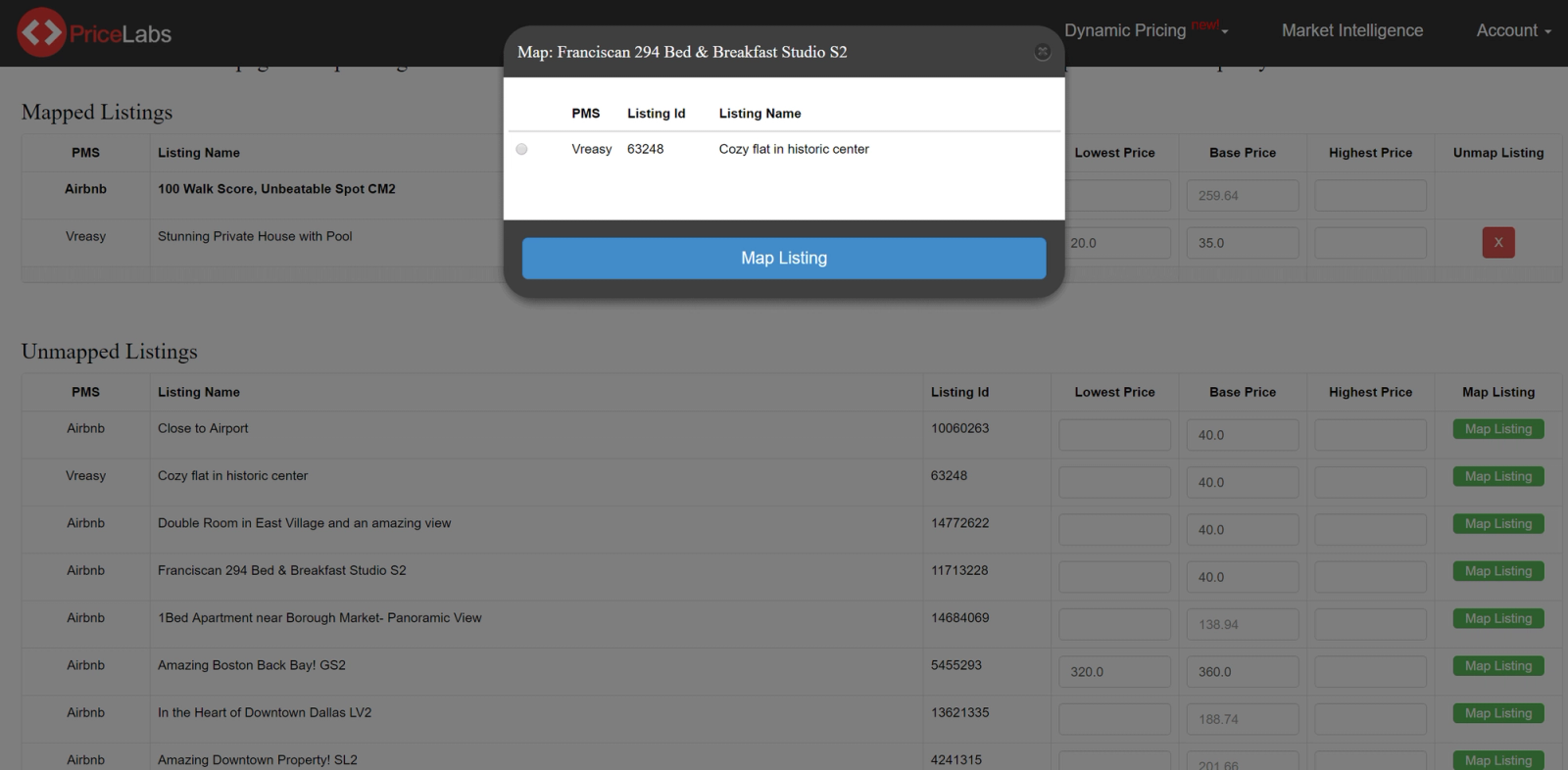
Task: Click Highest Price field for 100 Walk Score listing
Action: [x=1370, y=195]
